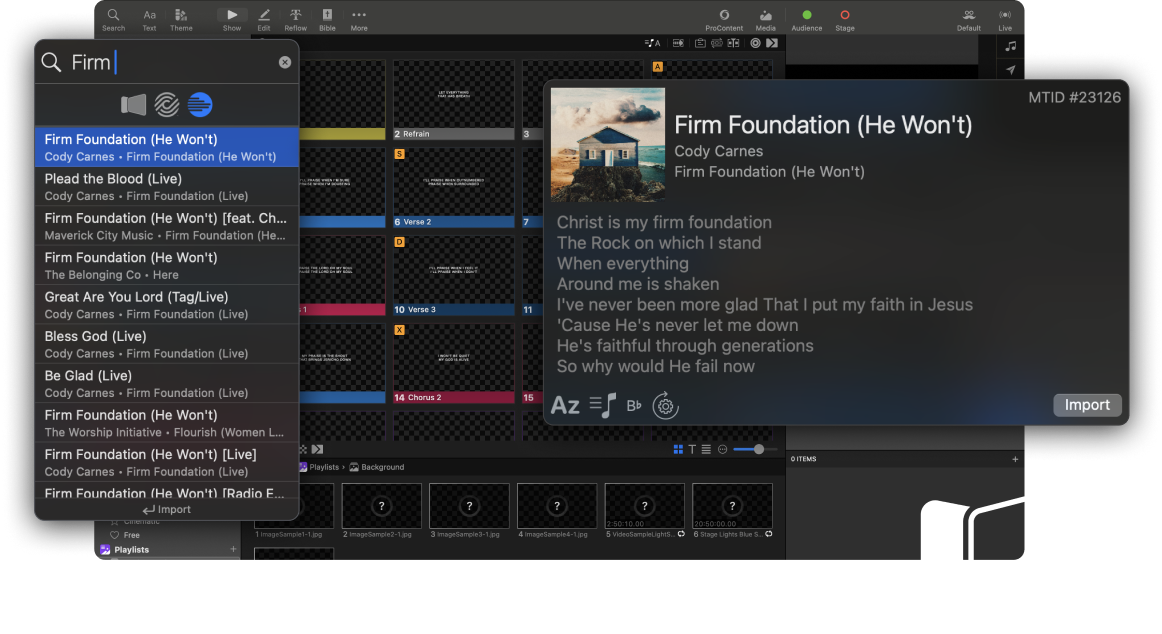Viewport: 1162px width, 634px height.
Task: Click the Bb key icon in song preview
Action: pos(632,404)
